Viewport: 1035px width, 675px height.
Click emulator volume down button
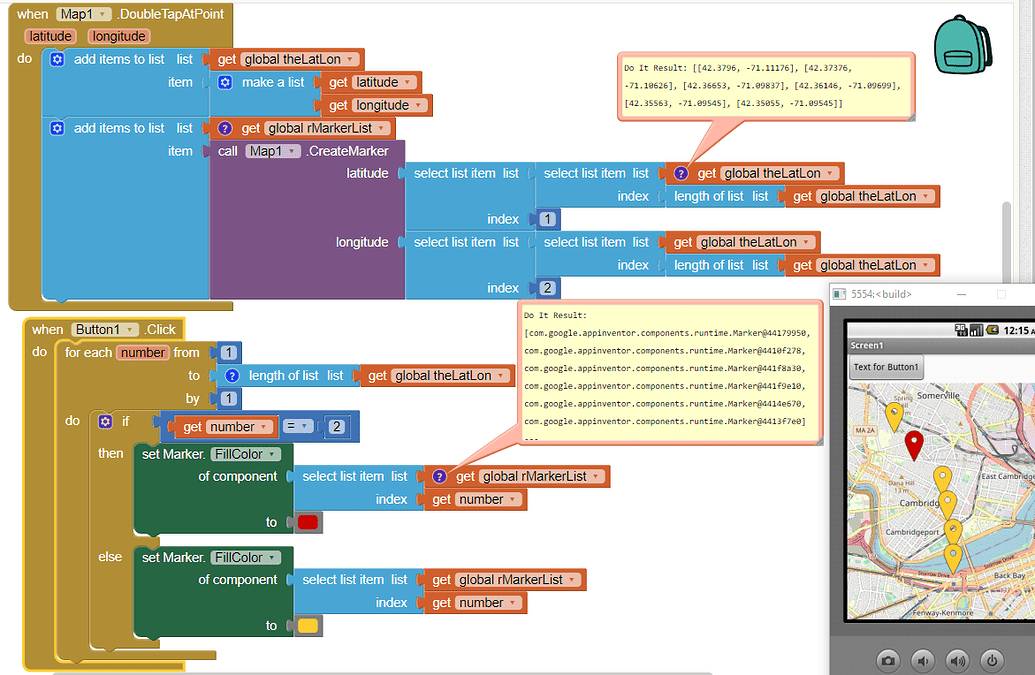pyautogui.click(x=923, y=660)
